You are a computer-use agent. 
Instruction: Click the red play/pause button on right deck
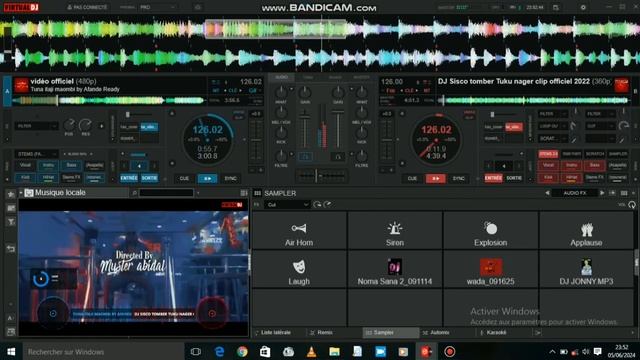(436, 178)
